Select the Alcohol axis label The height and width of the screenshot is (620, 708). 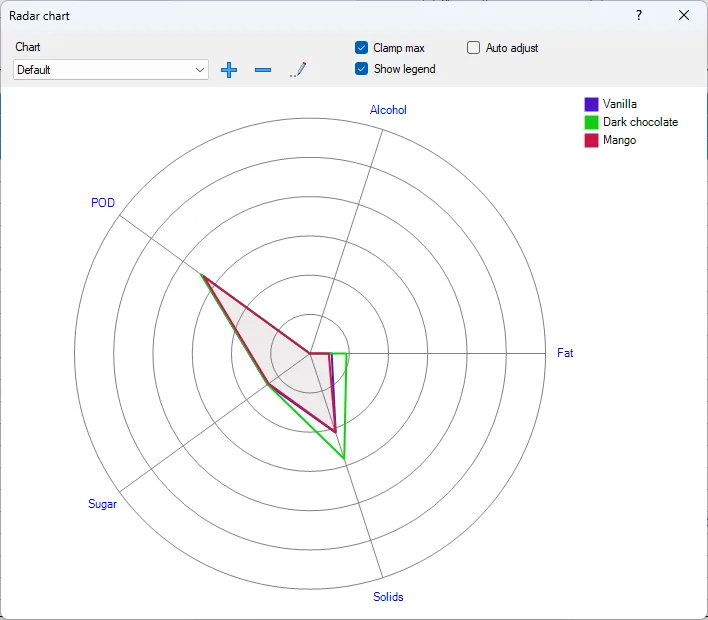click(388, 110)
